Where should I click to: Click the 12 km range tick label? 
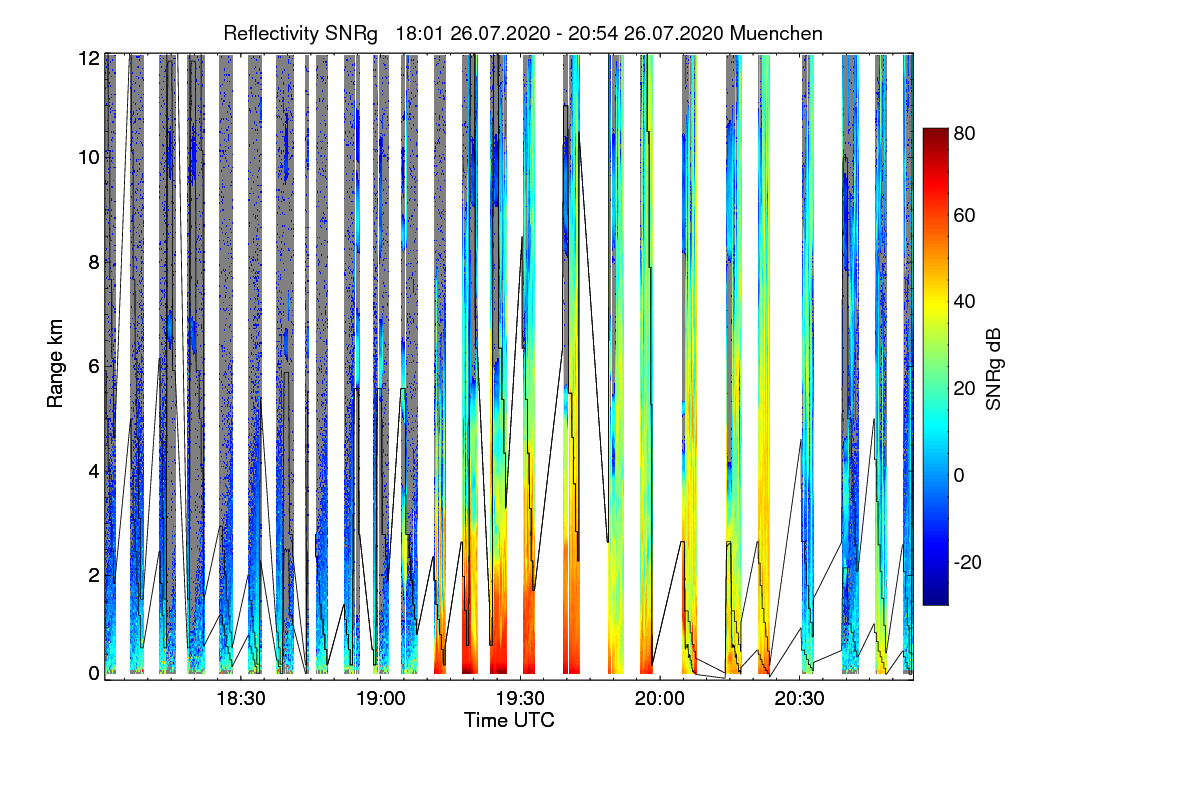(89, 59)
